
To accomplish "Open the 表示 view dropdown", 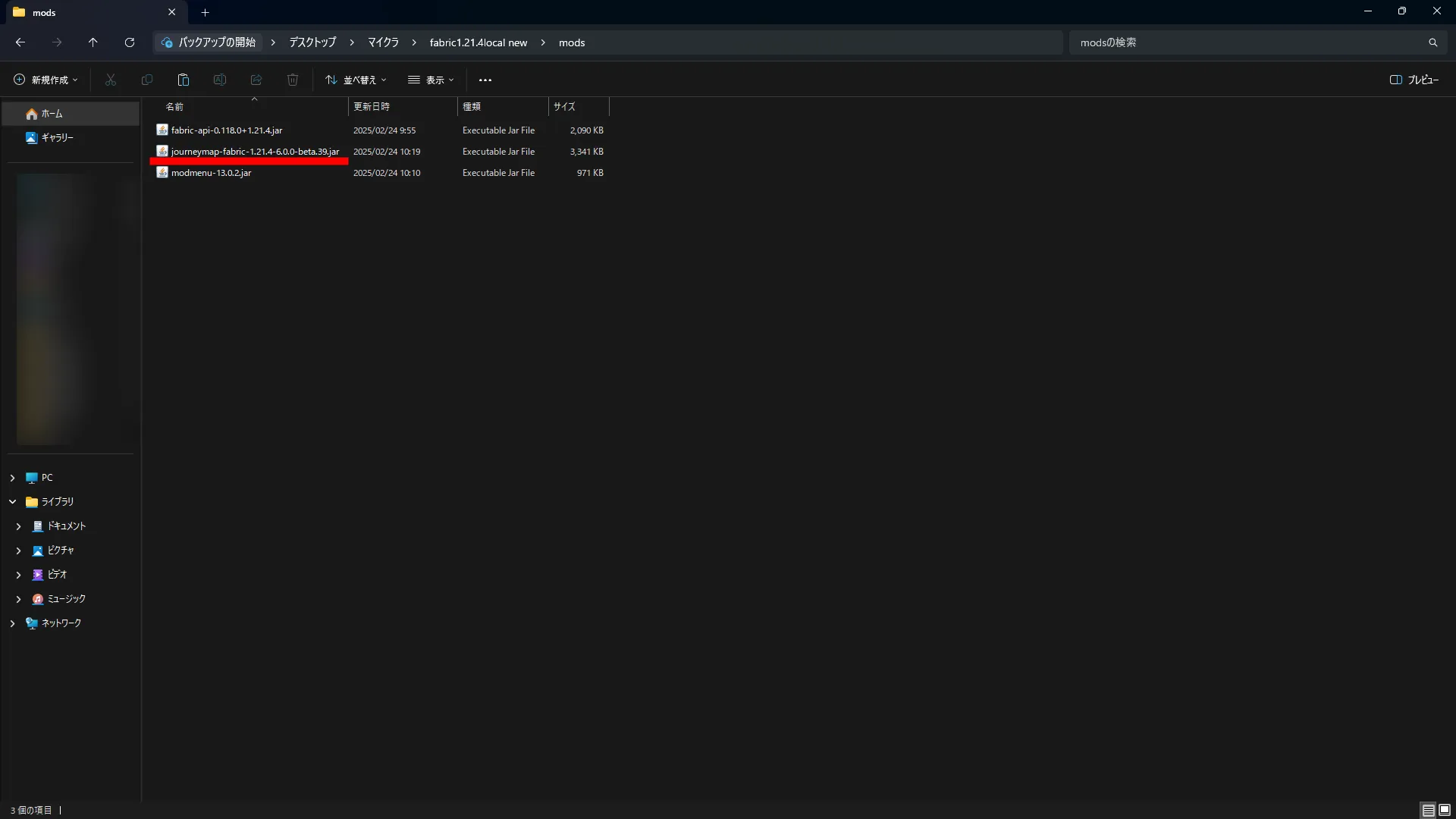I will tap(431, 80).
